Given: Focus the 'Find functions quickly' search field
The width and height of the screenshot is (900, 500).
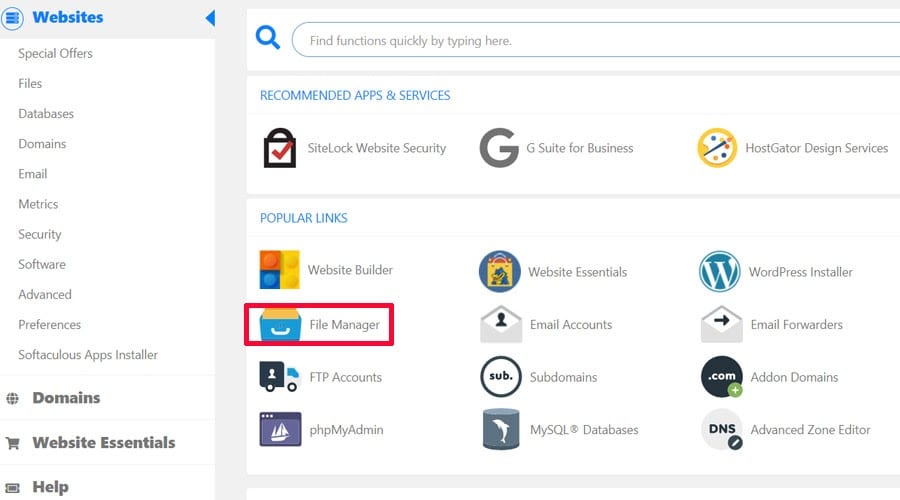Looking at the screenshot, I should [596, 40].
